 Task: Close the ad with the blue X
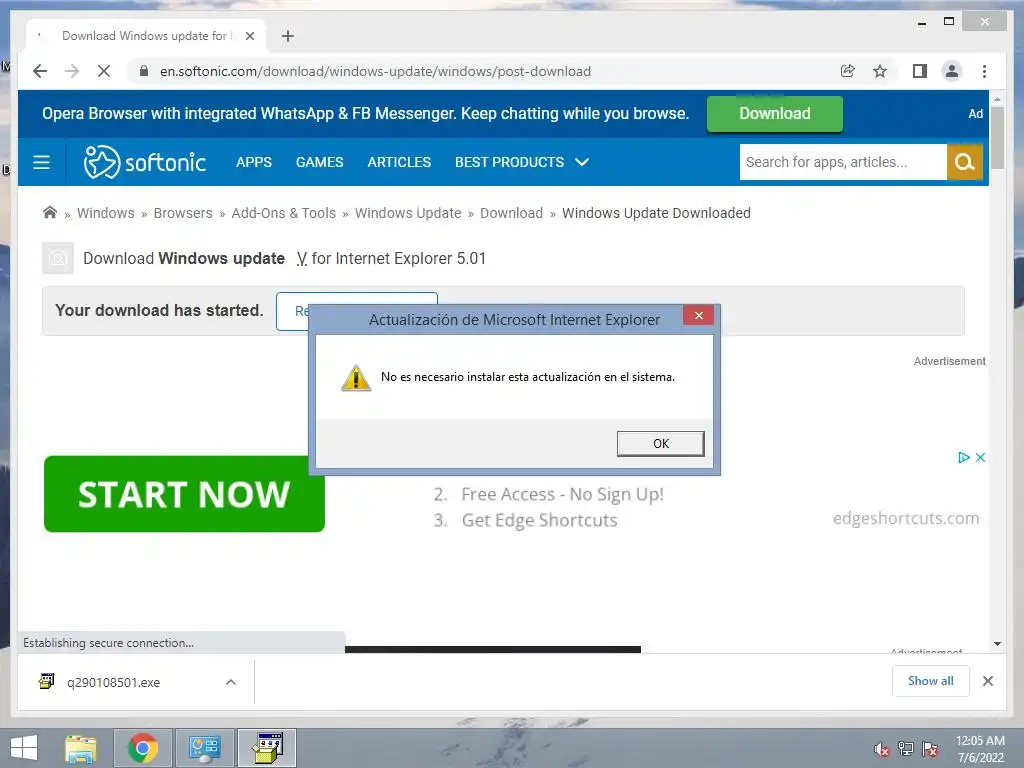point(980,457)
